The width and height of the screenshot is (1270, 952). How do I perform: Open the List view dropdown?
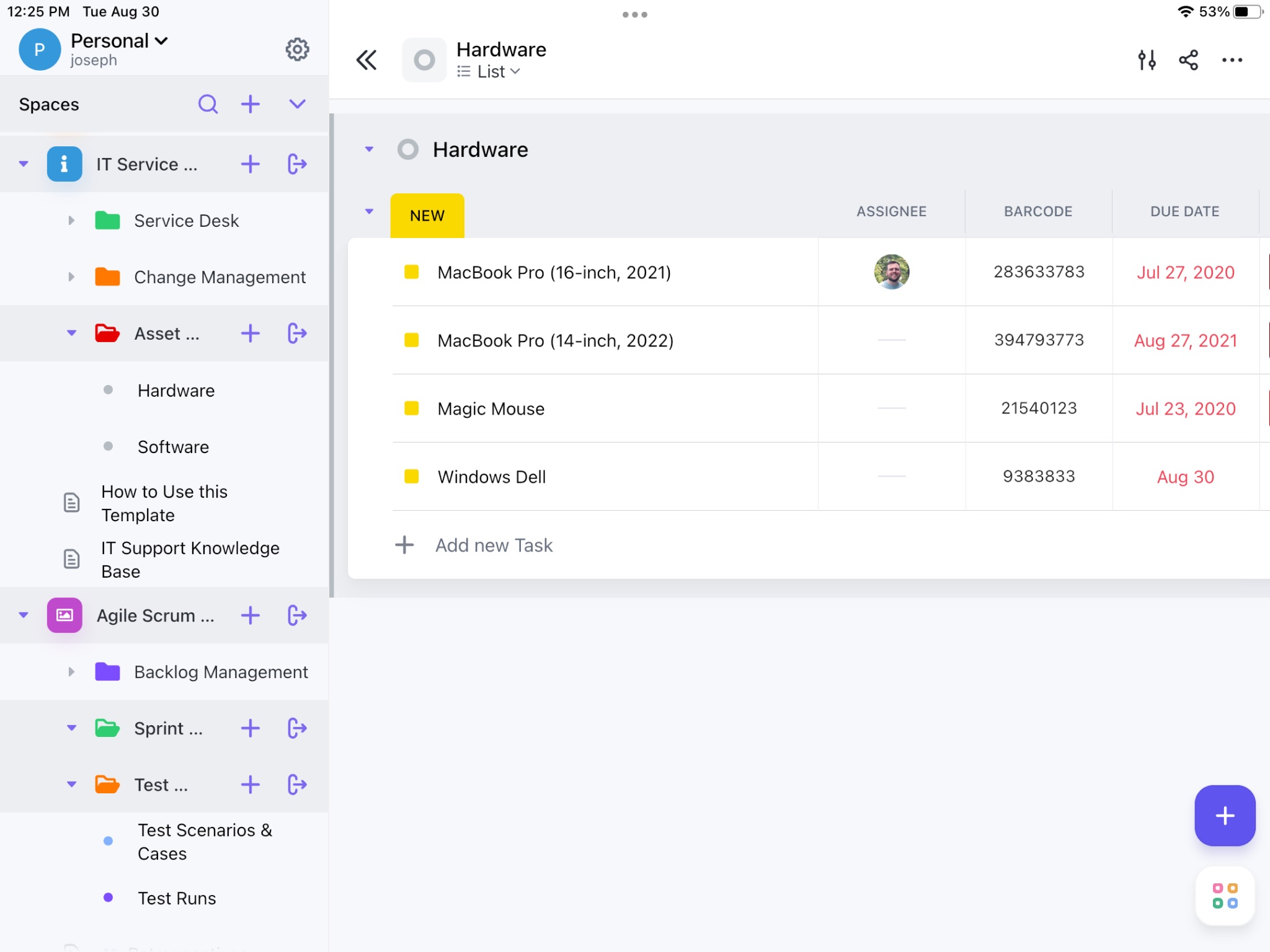pos(490,72)
